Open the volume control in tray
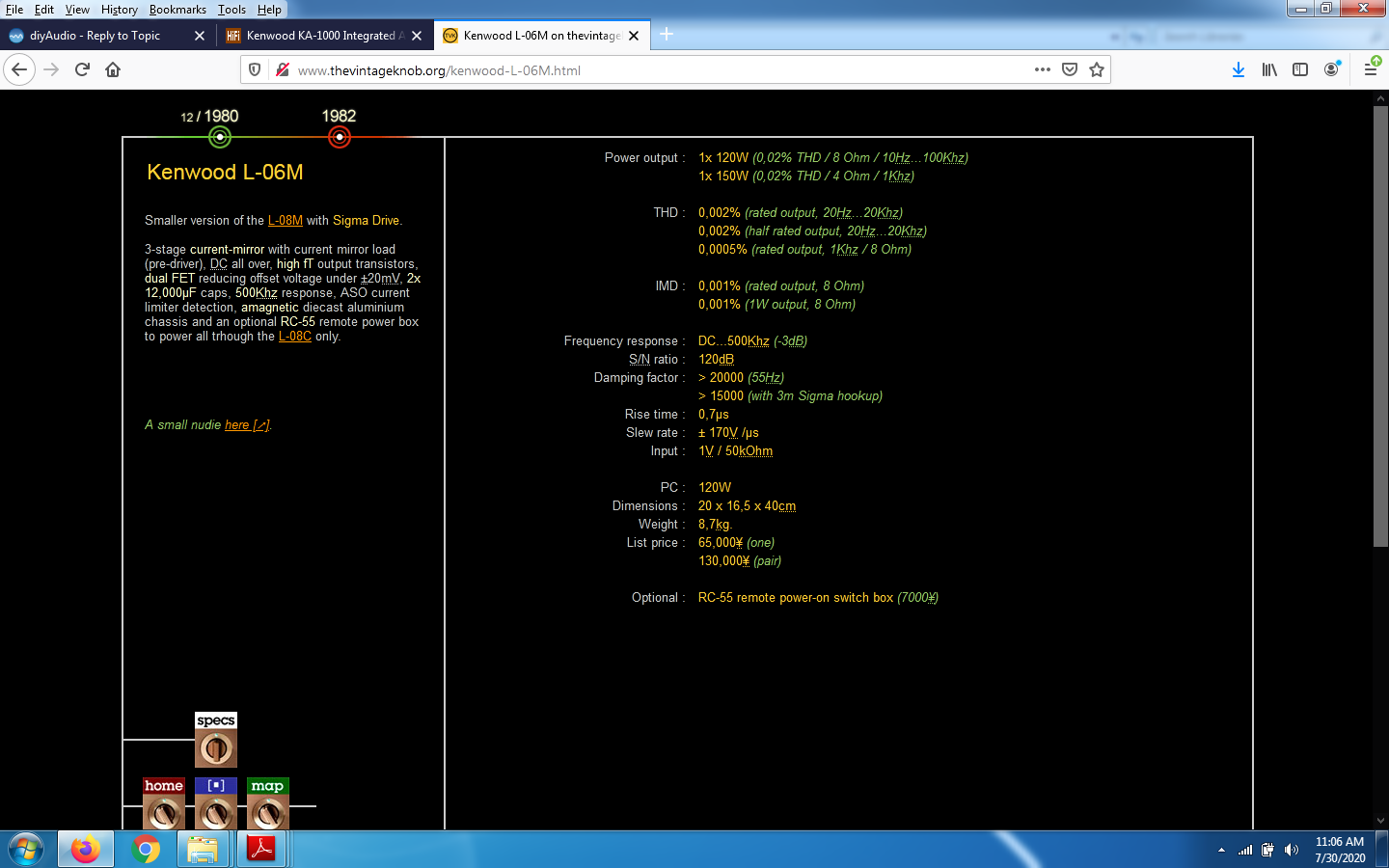Image resolution: width=1389 pixels, height=868 pixels. tap(1293, 851)
